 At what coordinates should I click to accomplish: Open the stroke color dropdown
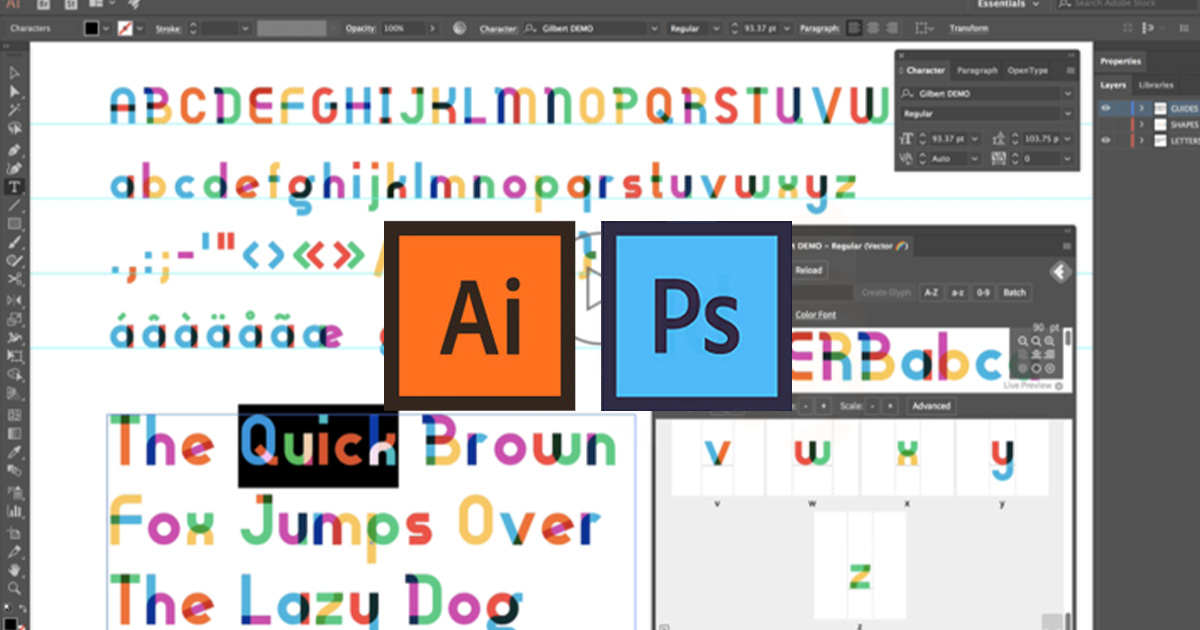coord(141,29)
